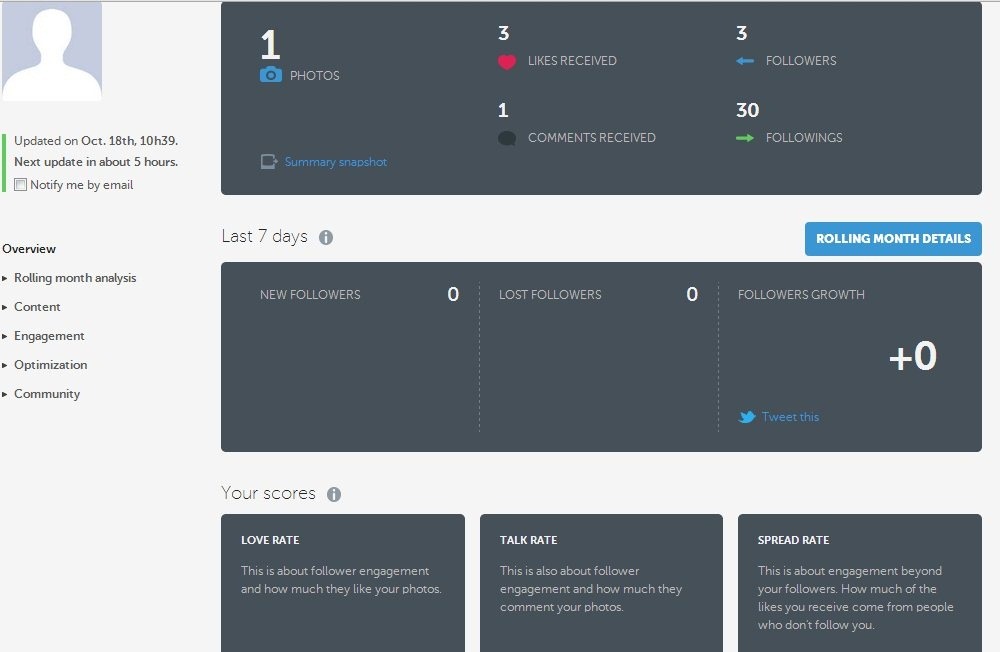Screen dimensions: 1000x652
Task: Click the Twitter bird icon
Action: tap(747, 417)
